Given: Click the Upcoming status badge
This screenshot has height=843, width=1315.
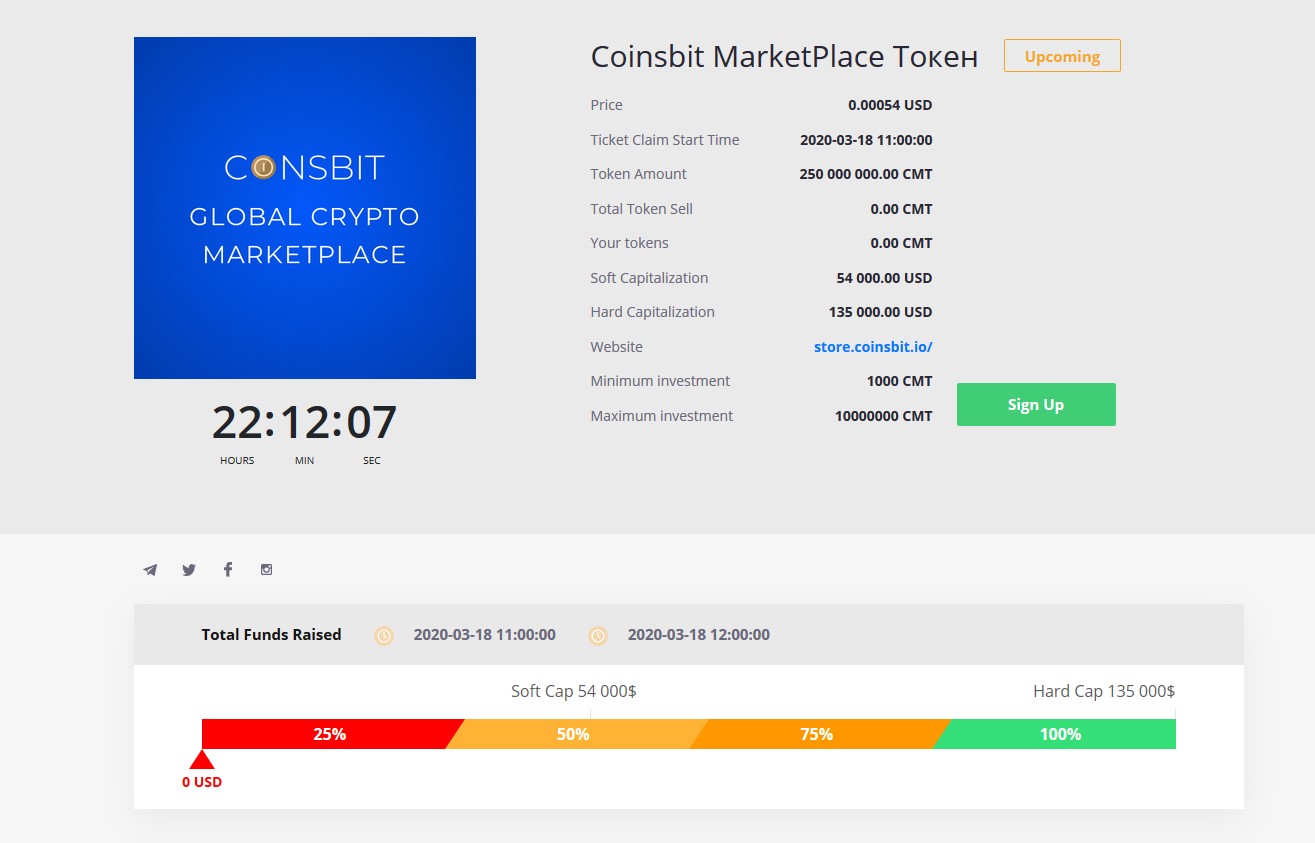Looking at the screenshot, I should pyautogui.click(x=1062, y=56).
